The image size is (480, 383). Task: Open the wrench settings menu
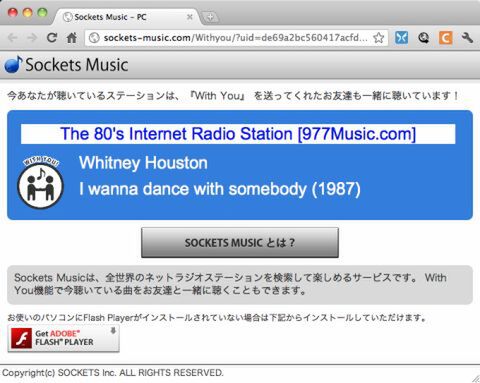tap(467, 38)
